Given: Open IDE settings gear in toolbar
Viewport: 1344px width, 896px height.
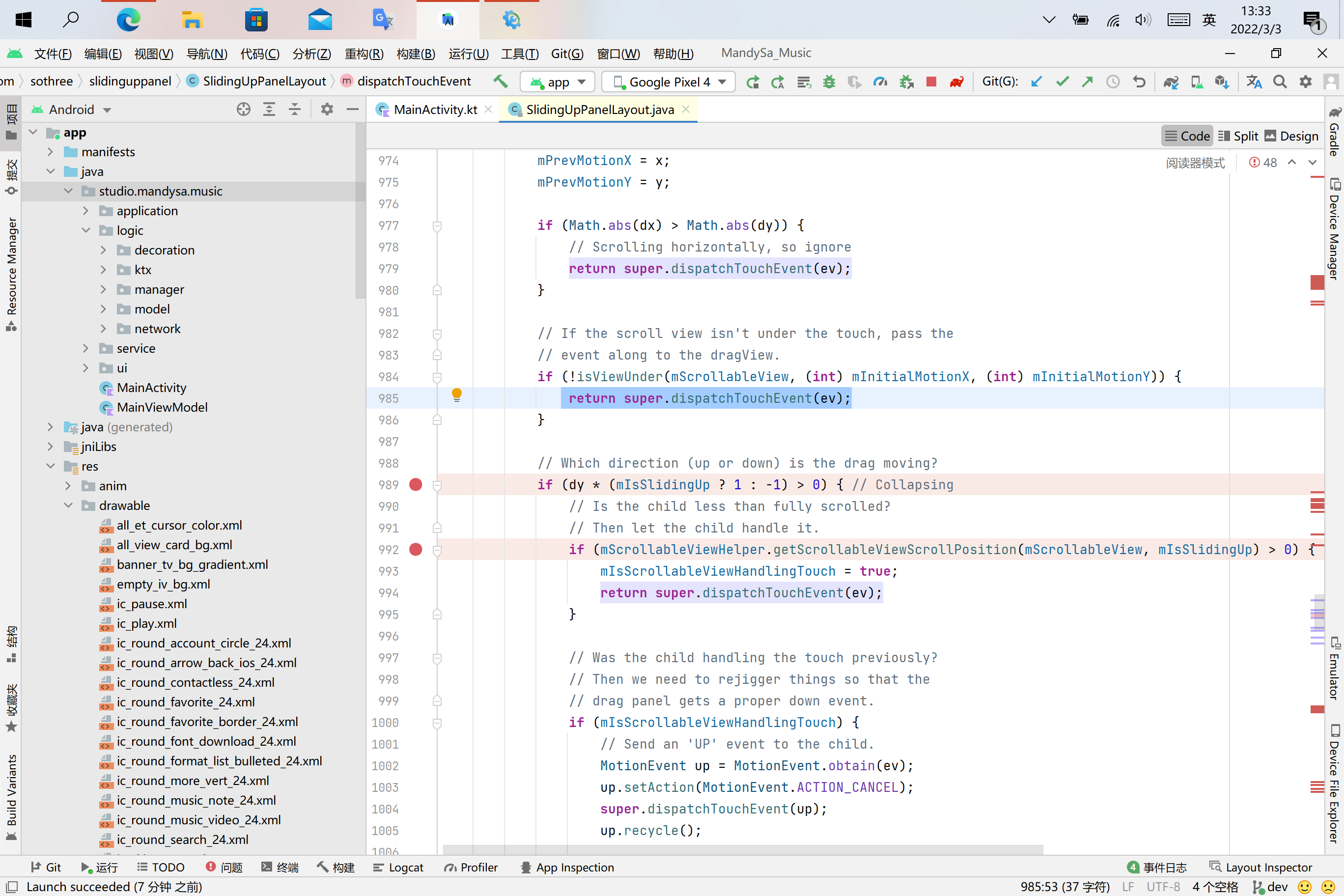Looking at the screenshot, I should click(1305, 82).
